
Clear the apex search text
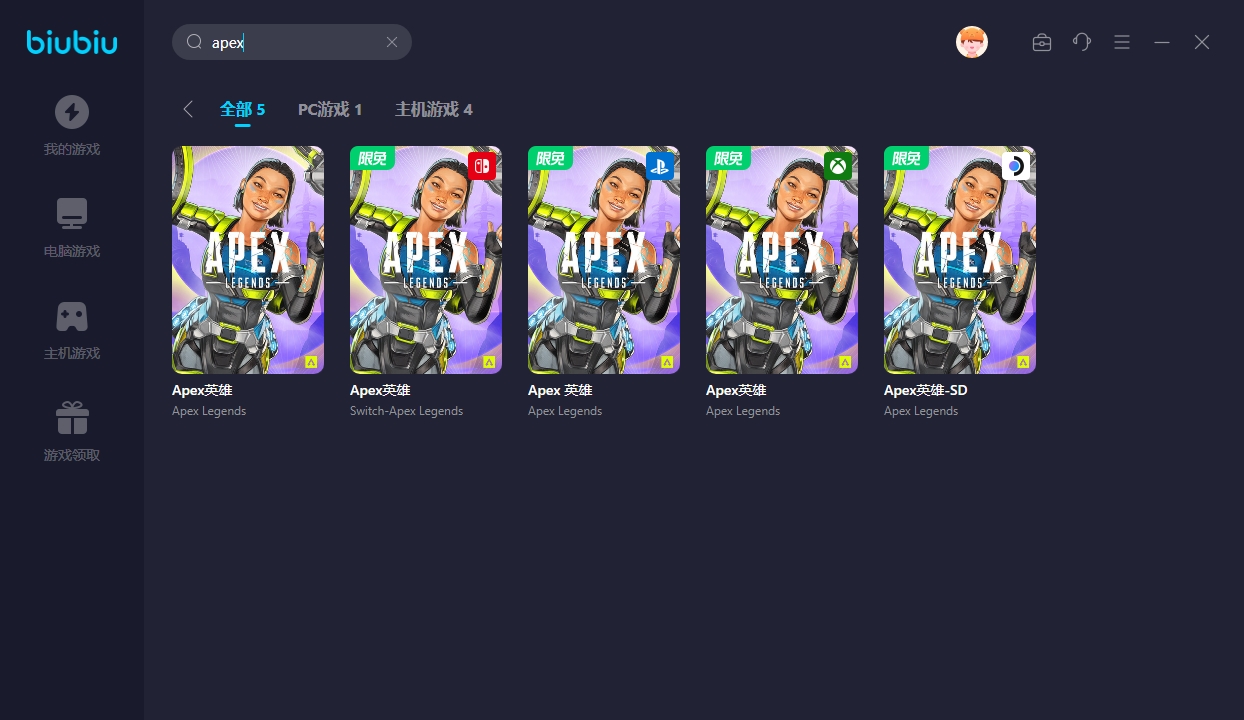pyautogui.click(x=392, y=42)
